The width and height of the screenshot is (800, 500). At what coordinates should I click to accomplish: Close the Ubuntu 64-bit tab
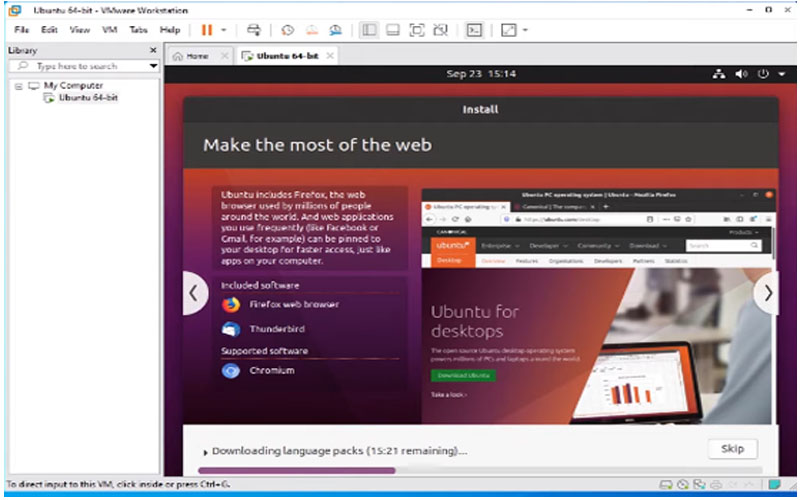click(330, 56)
